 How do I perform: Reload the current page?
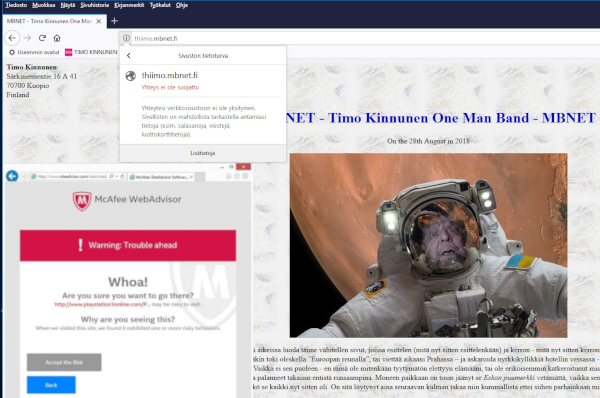pos(42,38)
